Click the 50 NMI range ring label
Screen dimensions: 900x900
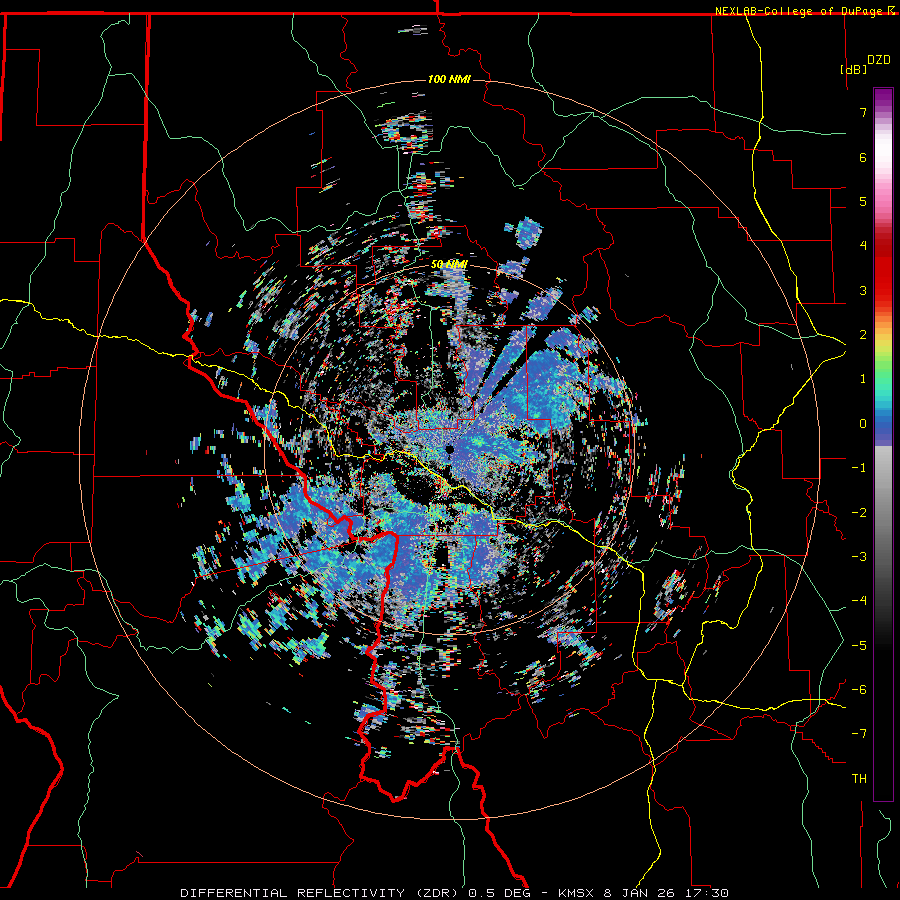[x=449, y=265]
